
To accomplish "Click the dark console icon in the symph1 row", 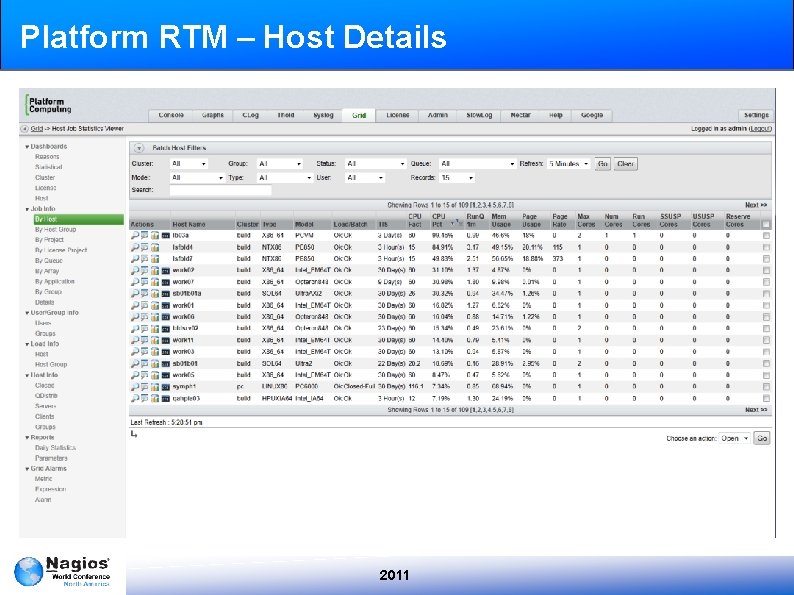I will (166, 387).
